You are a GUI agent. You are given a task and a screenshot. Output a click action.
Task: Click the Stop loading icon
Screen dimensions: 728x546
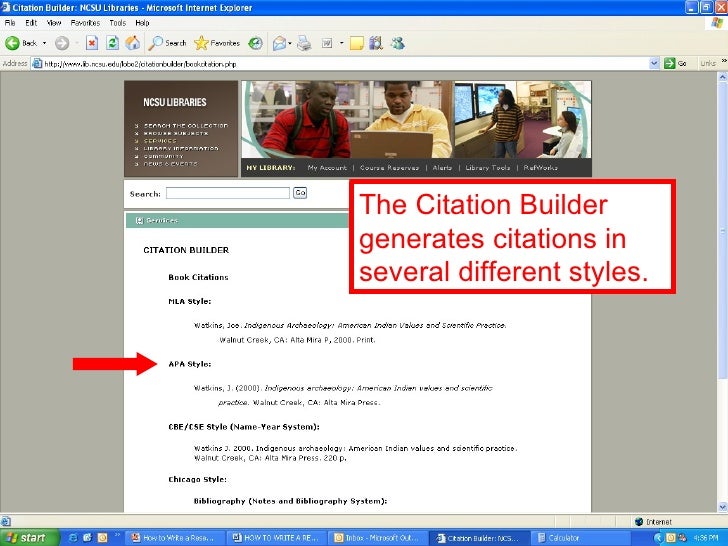(x=91, y=43)
